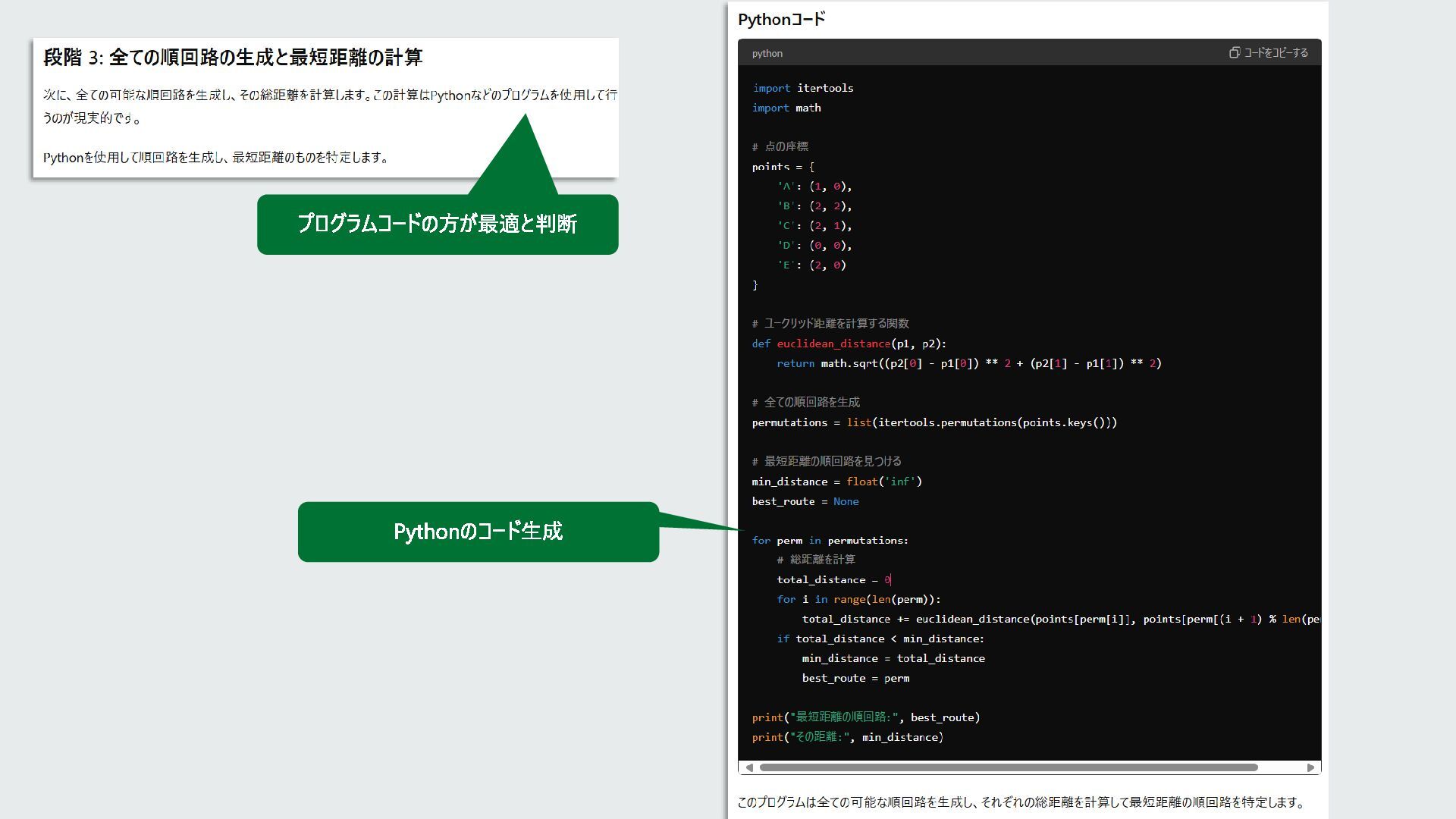Click the print その距離 statement

pos(847,737)
